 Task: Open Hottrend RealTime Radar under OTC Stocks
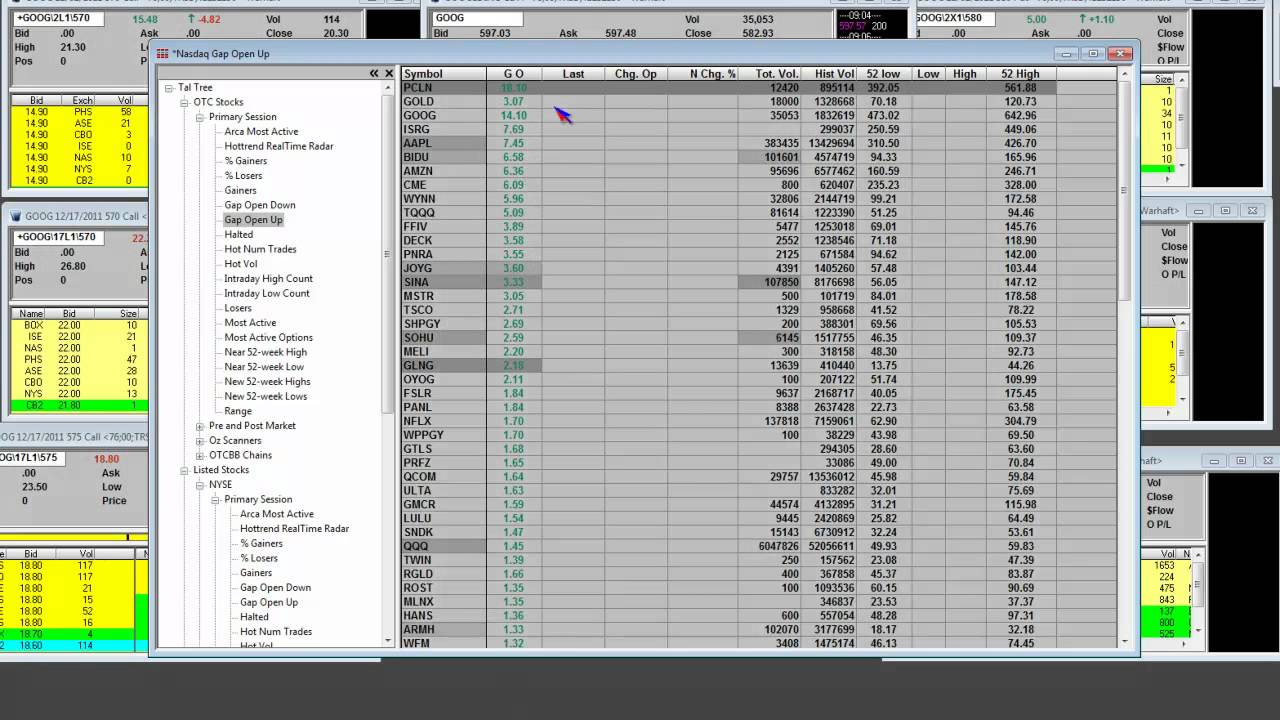[x=279, y=146]
